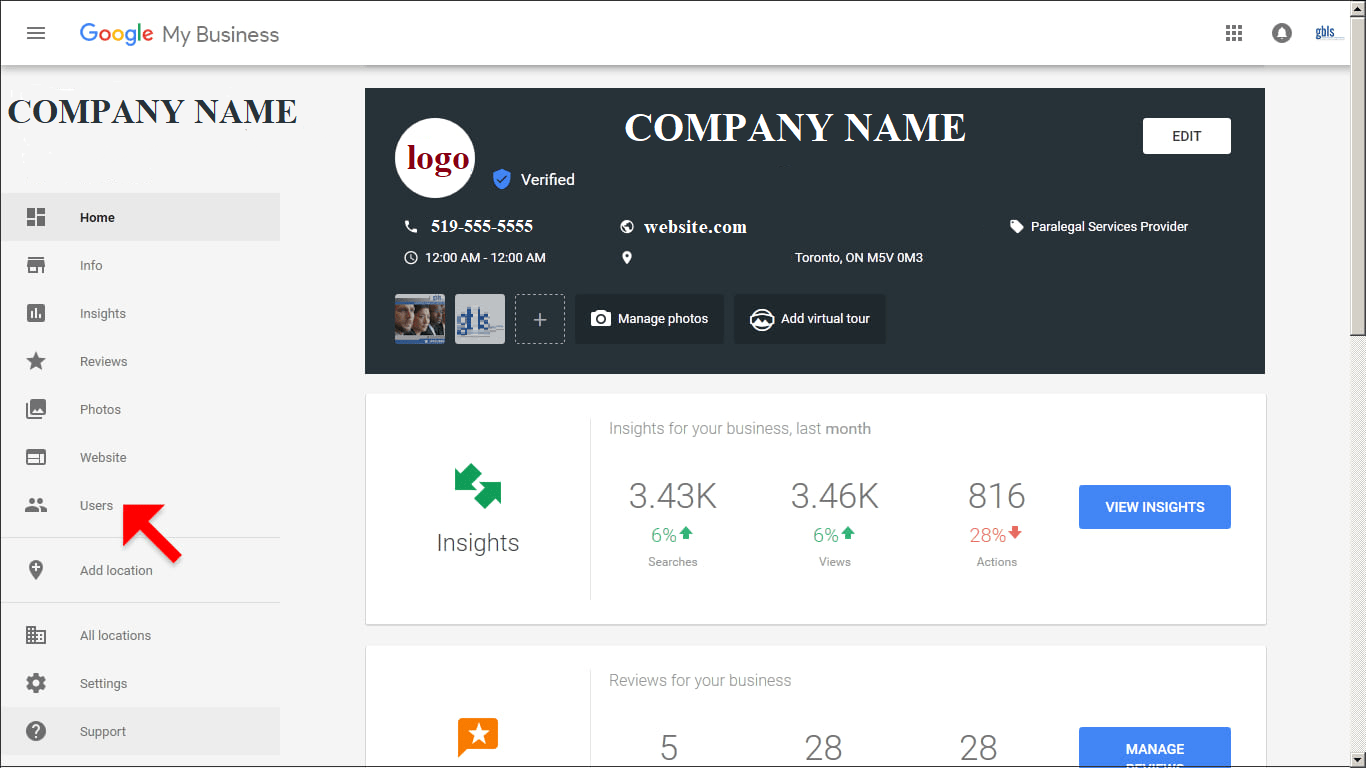1366x768 pixels.
Task: Open Website in the sidebar
Action: coord(140,457)
